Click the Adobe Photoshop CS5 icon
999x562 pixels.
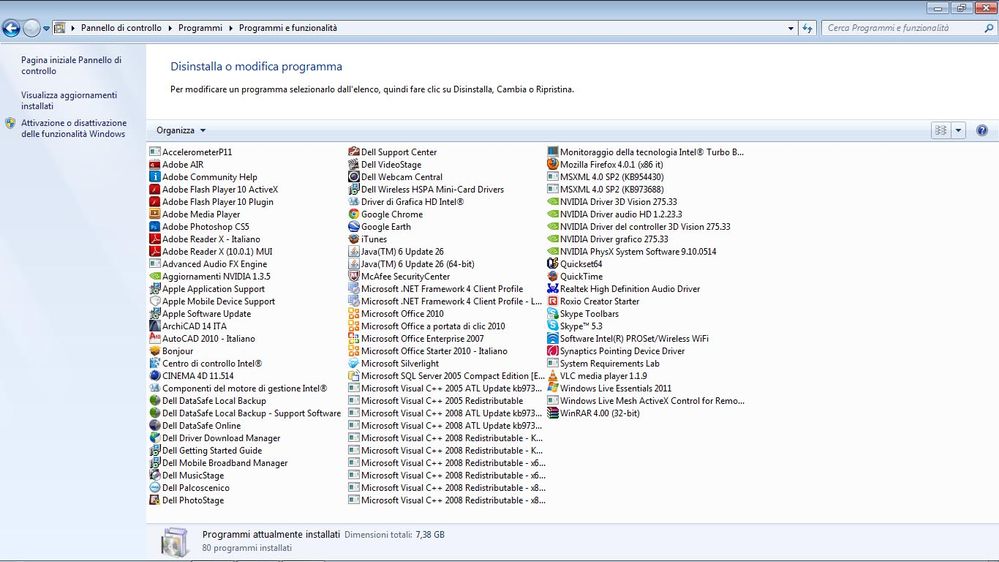[x=154, y=227]
